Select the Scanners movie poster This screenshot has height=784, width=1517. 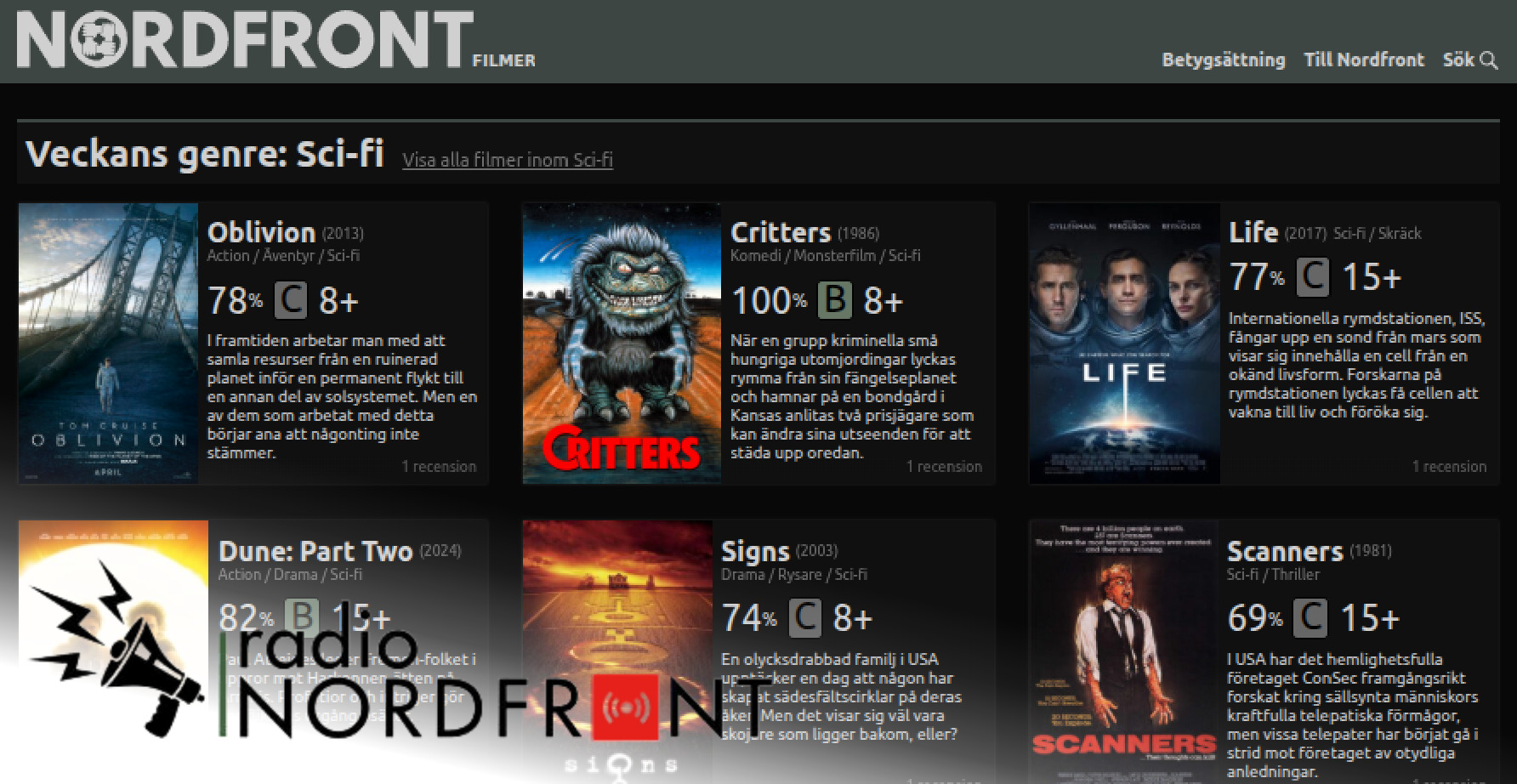pyautogui.click(x=1122, y=650)
